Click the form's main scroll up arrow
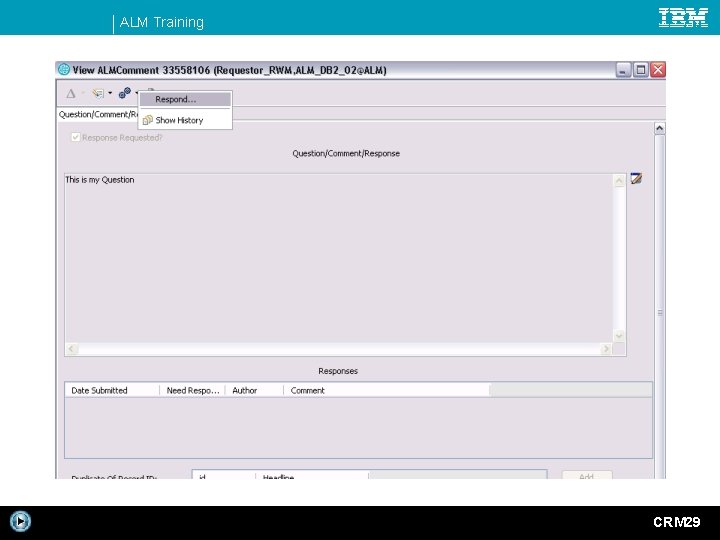Screen dimensions: 720x540 point(659,129)
